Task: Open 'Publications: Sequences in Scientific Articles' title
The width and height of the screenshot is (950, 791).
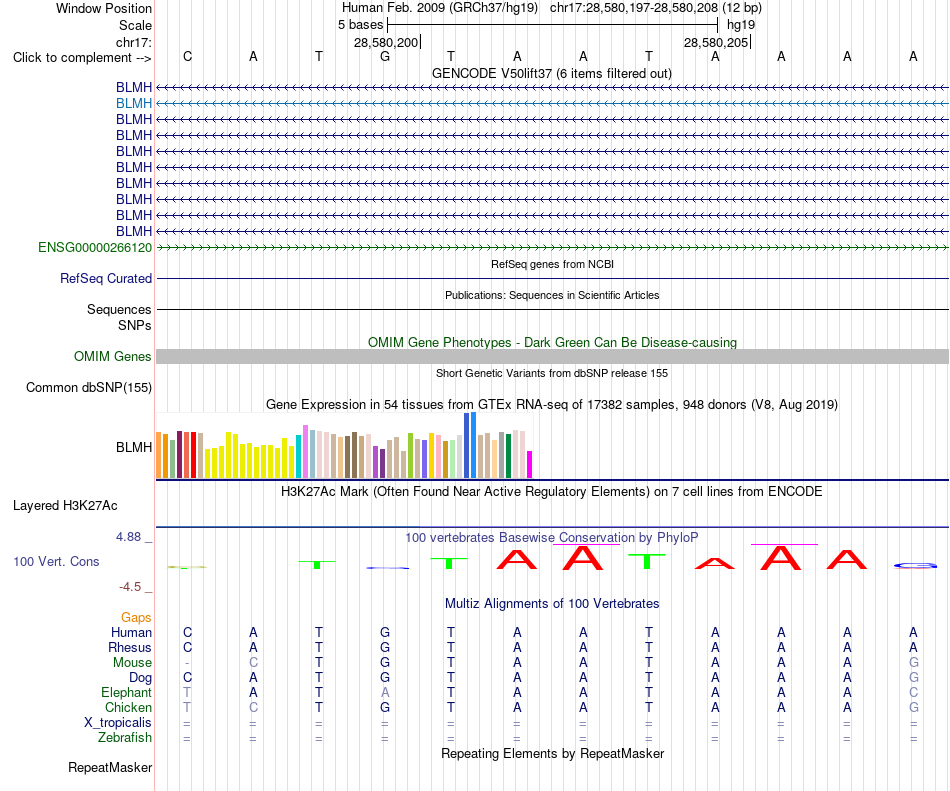Action: point(552,295)
